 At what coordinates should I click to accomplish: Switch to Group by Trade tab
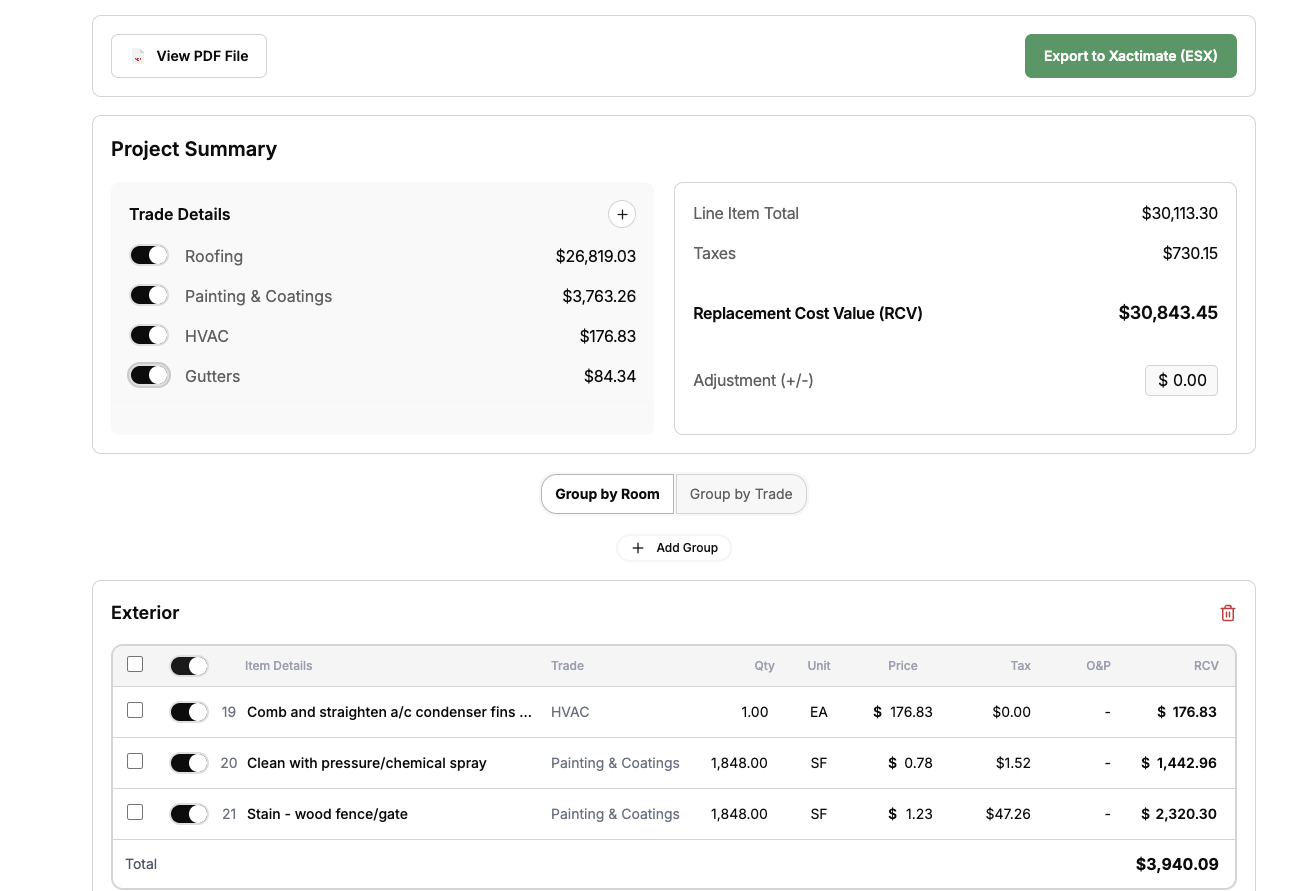(x=741, y=494)
